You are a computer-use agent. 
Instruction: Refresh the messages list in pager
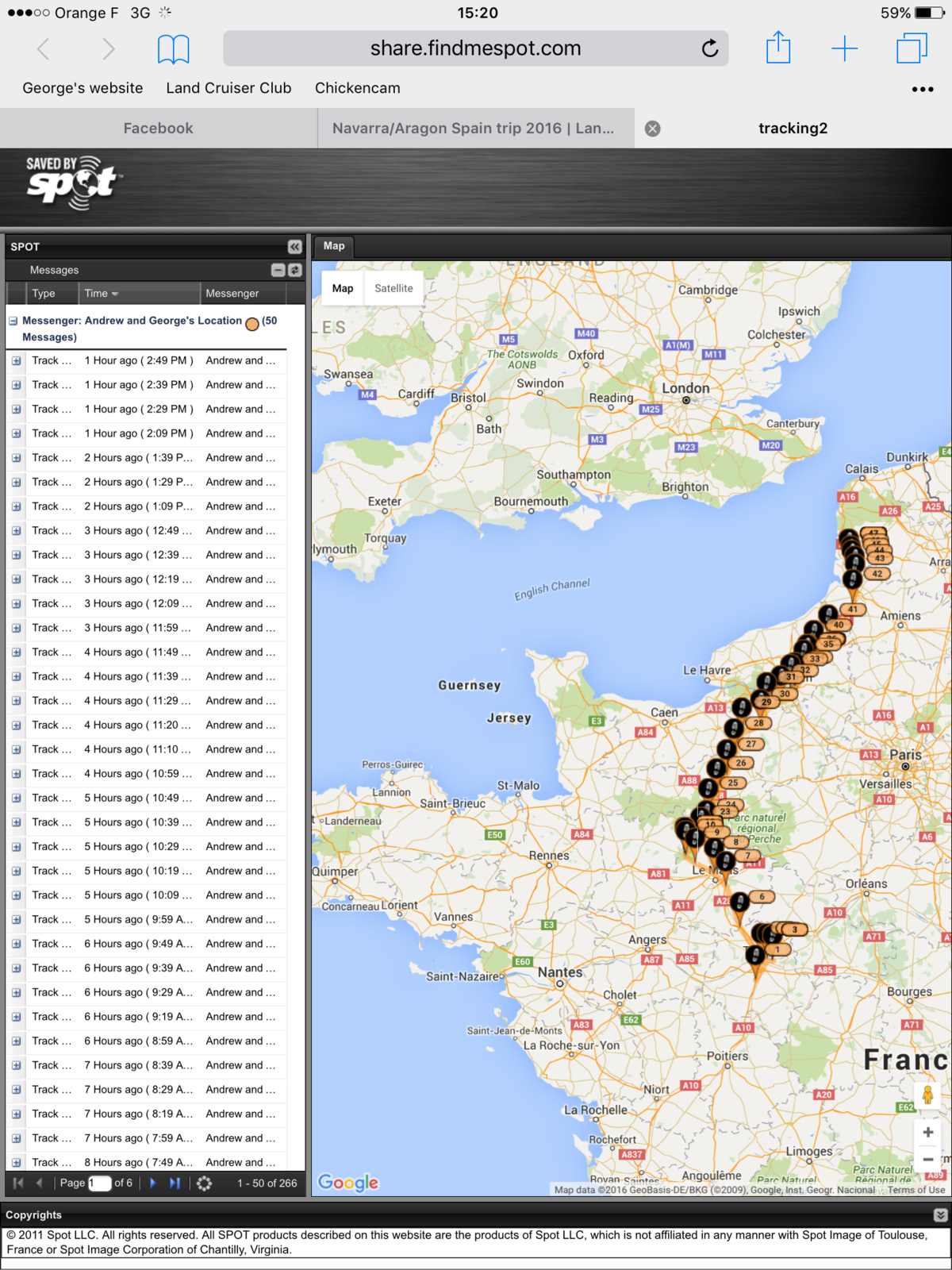pyautogui.click(x=204, y=1183)
